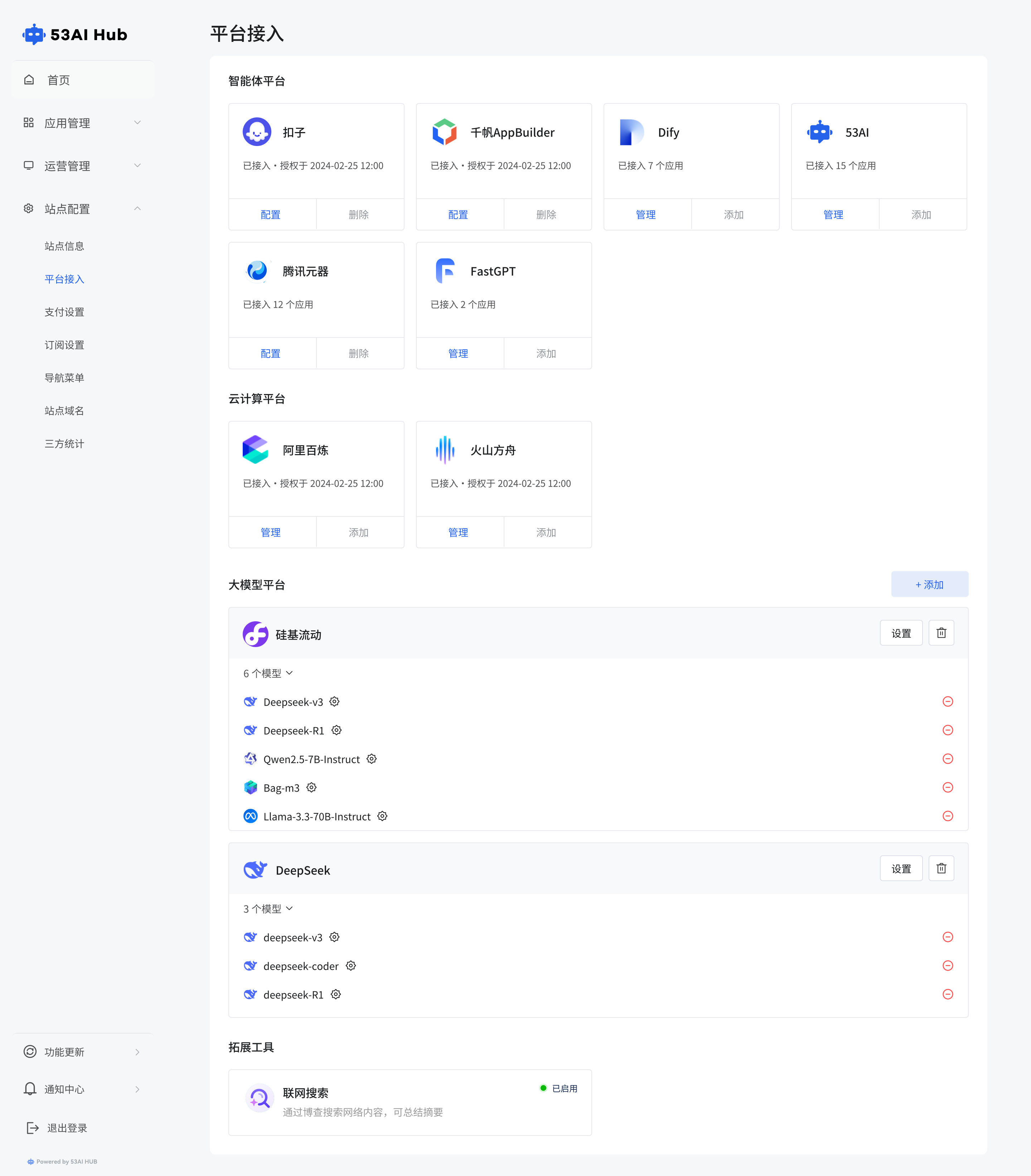
Task: Click 删除 on the 千帆AppBuilder card
Action: pyautogui.click(x=547, y=214)
